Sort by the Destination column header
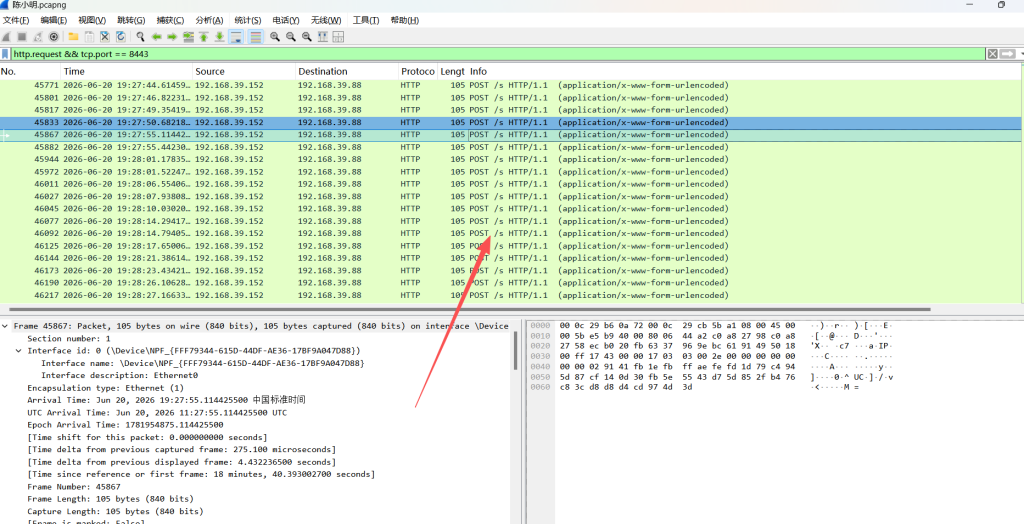Viewport: 1024px width, 524px height. coord(347,71)
